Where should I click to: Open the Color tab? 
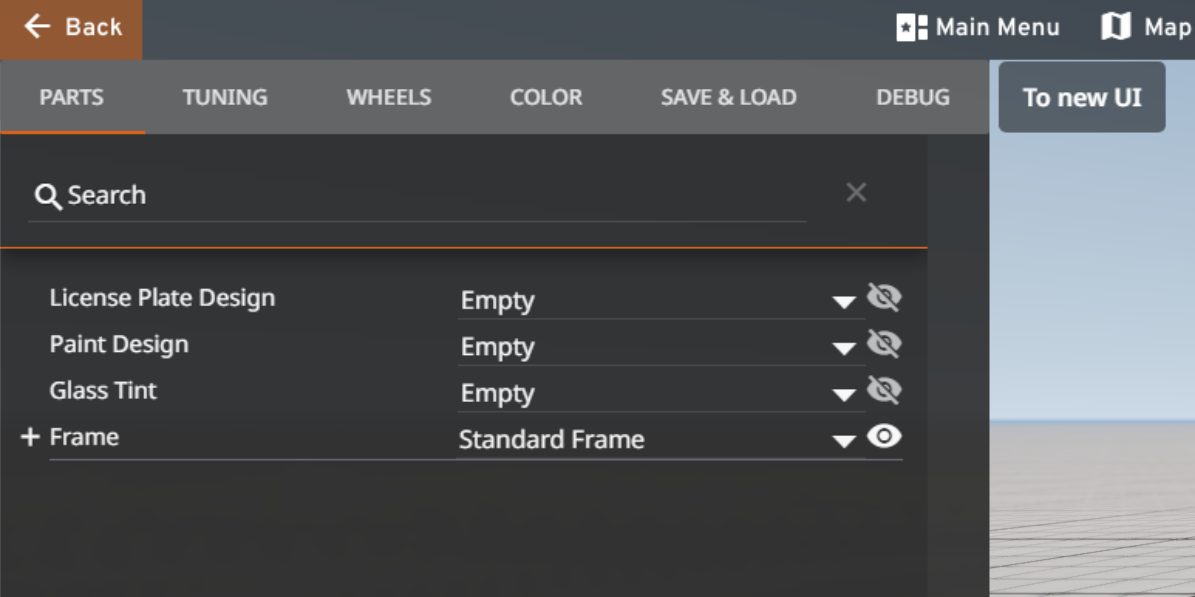(546, 97)
